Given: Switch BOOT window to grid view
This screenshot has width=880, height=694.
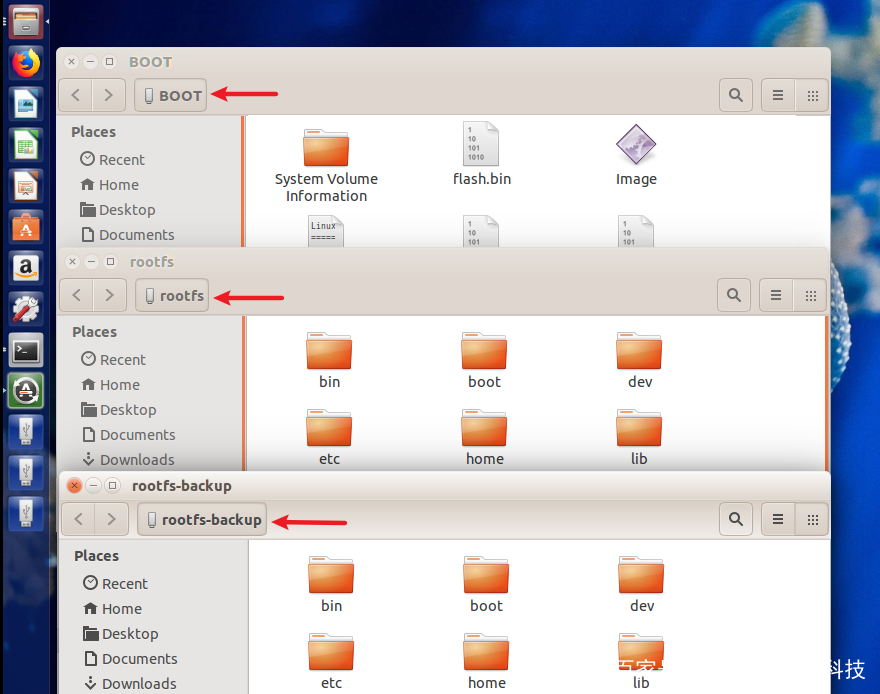Looking at the screenshot, I should 812,95.
